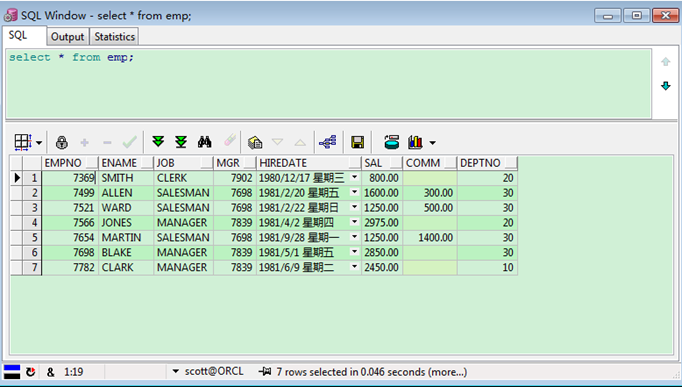The image size is (682, 387).
Task: Click the small box in the COMM column header
Action: [x=450, y=163]
